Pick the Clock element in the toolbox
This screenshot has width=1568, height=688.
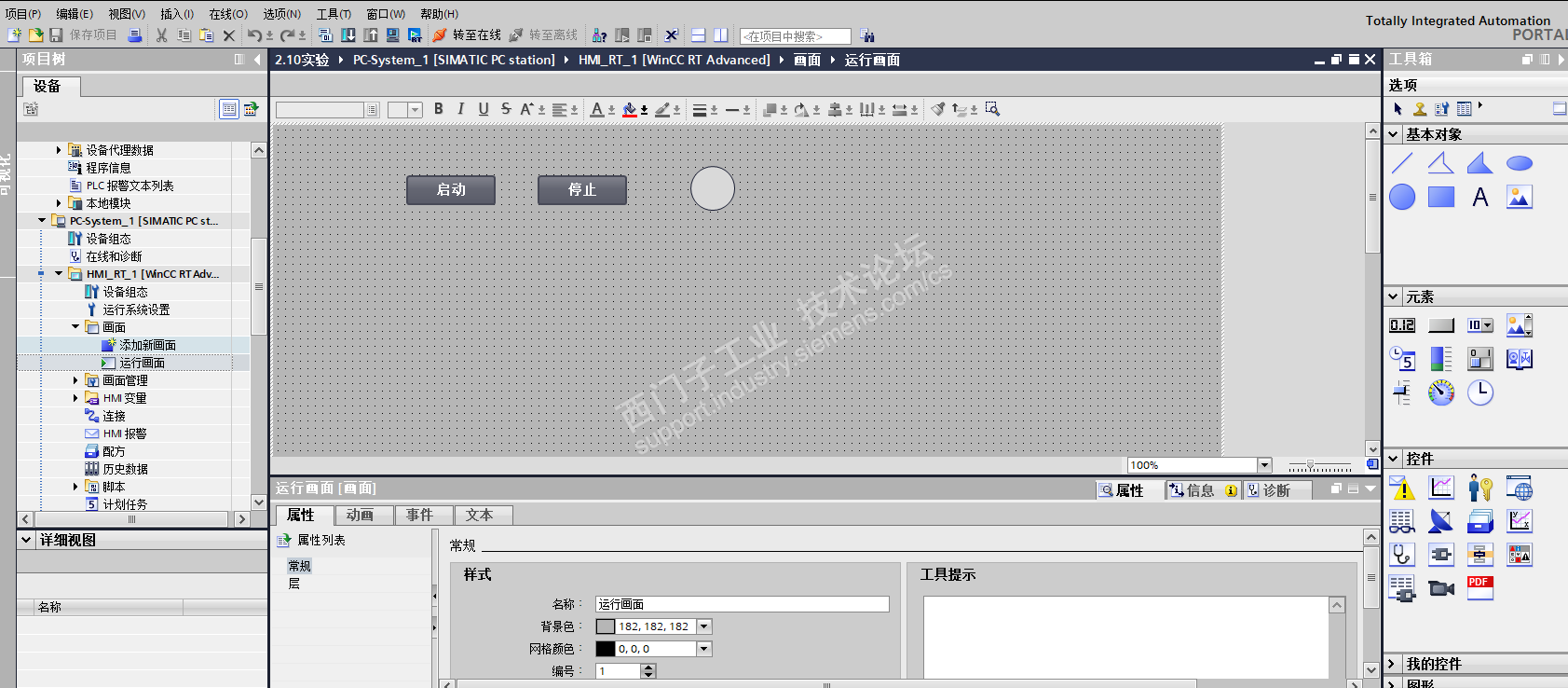tap(1480, 392)
